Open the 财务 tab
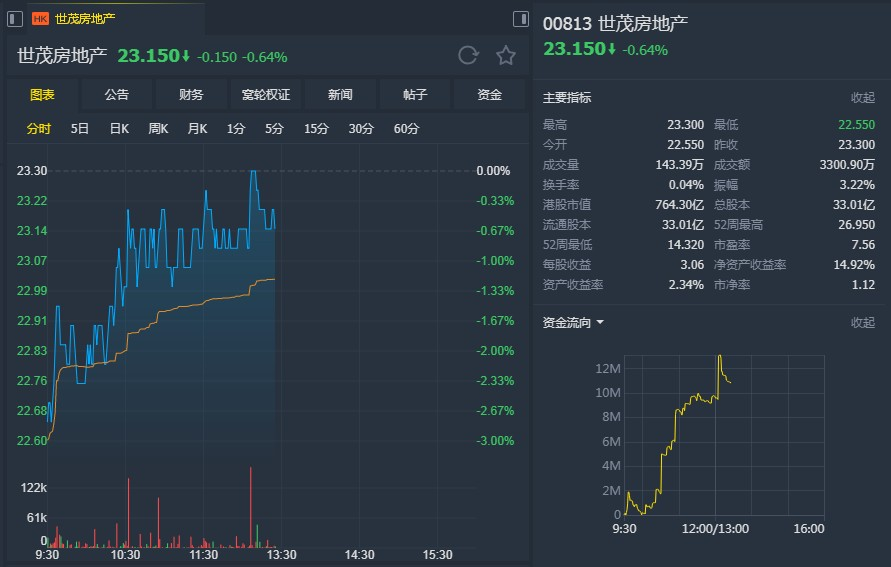This screenshot has width=891, height=567. [191, 95]
